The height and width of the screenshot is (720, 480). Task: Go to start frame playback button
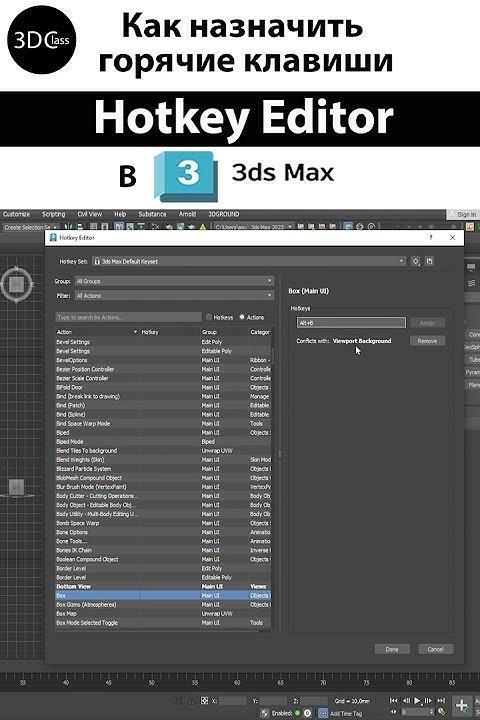[393, 701]
